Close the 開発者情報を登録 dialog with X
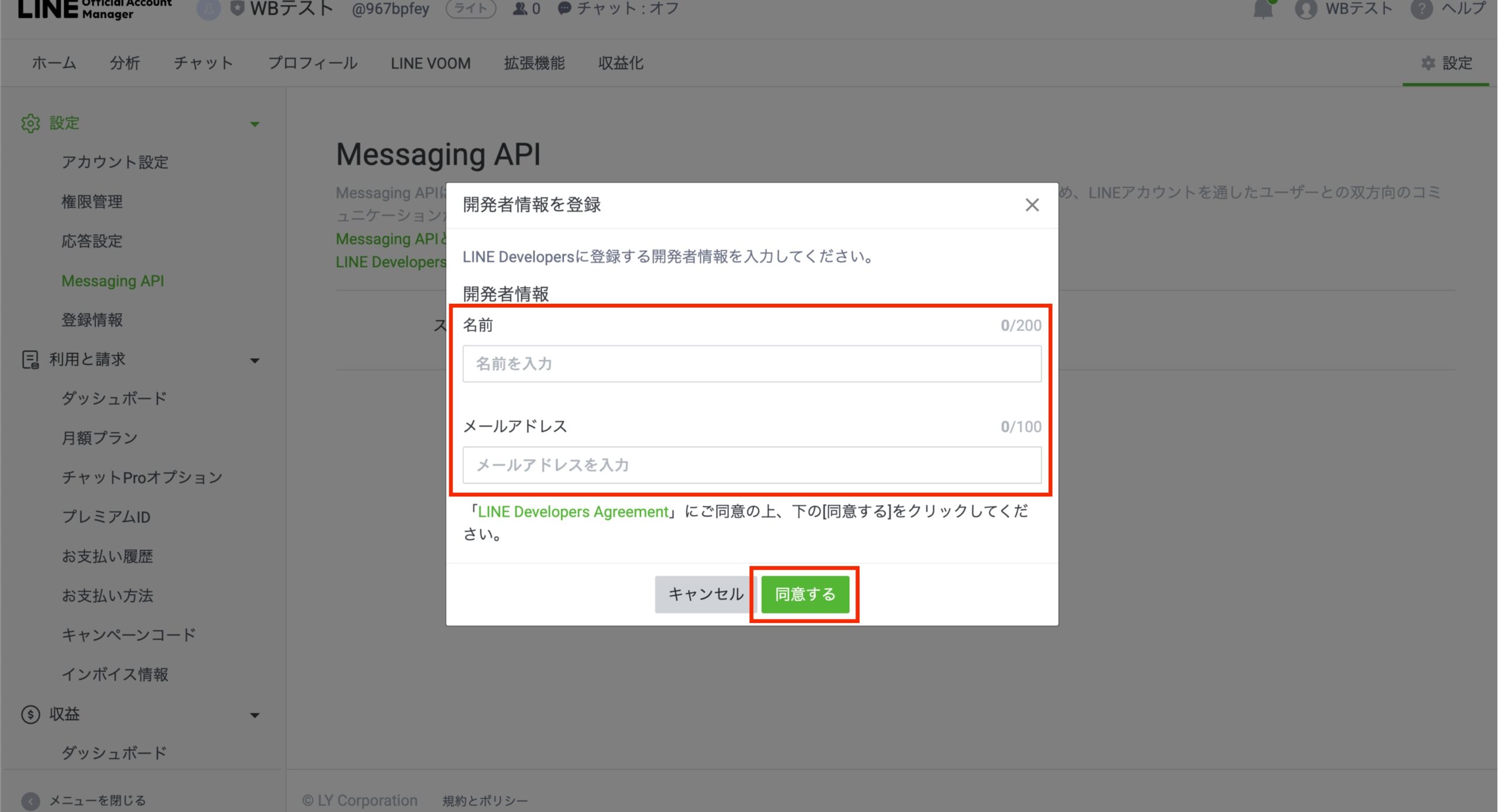The image size is (1499, 812). coord(1032,205)
